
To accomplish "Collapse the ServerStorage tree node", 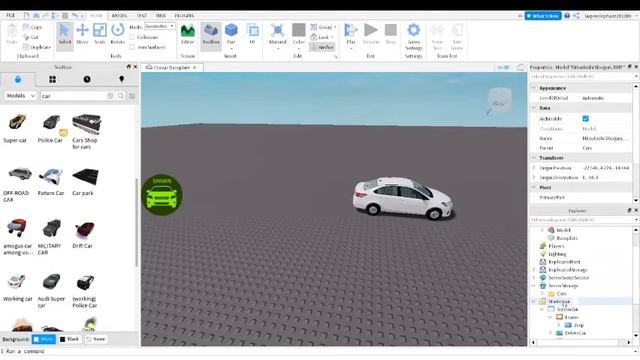I will click(x=534, y=286).
